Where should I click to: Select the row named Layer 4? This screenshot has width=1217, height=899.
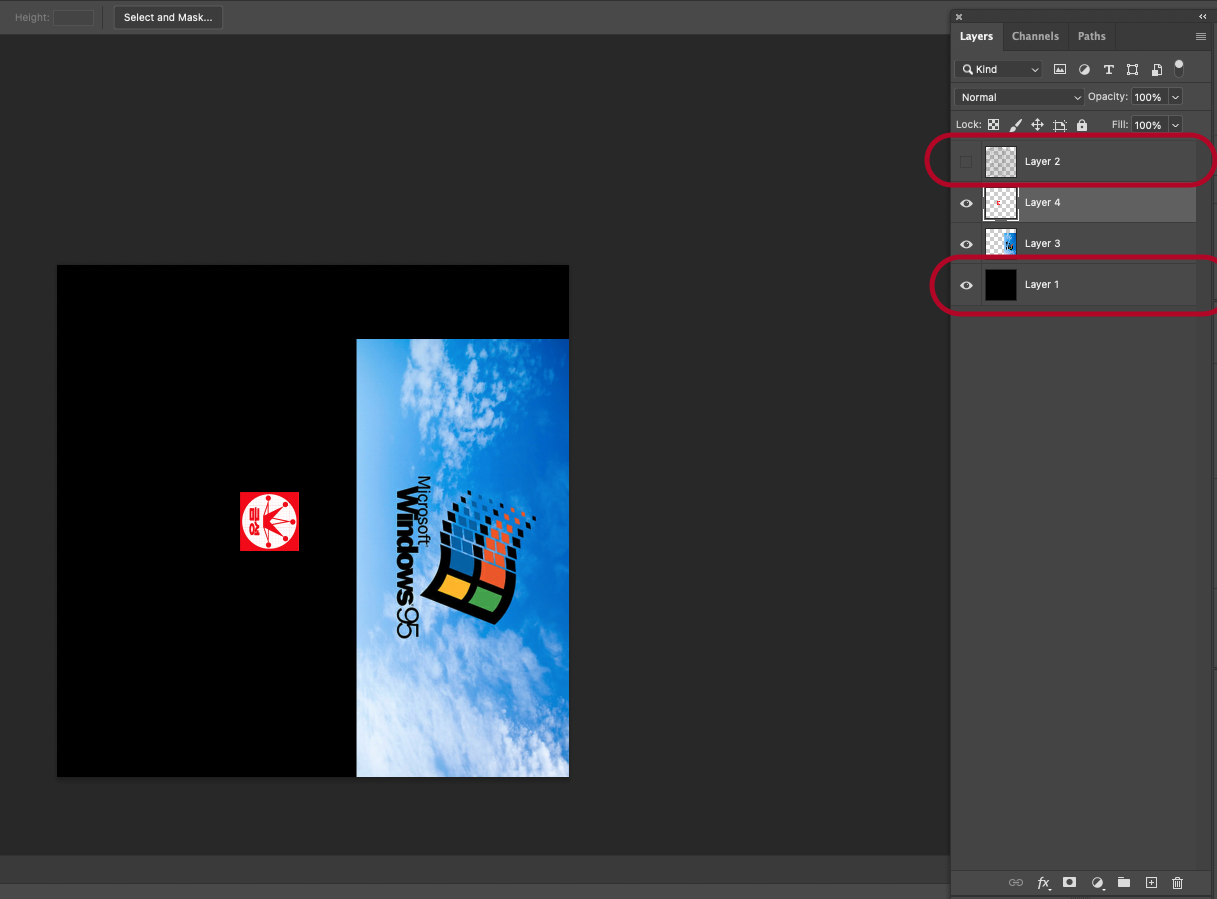[x=1074, y=203]
